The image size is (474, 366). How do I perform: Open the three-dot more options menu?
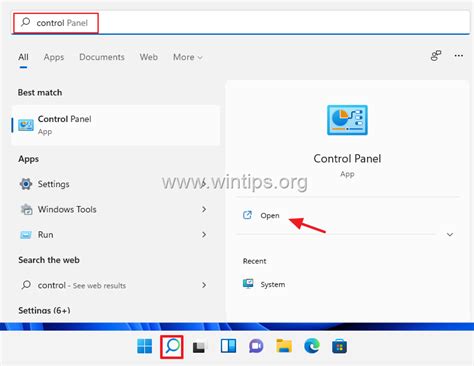point(459,56)
